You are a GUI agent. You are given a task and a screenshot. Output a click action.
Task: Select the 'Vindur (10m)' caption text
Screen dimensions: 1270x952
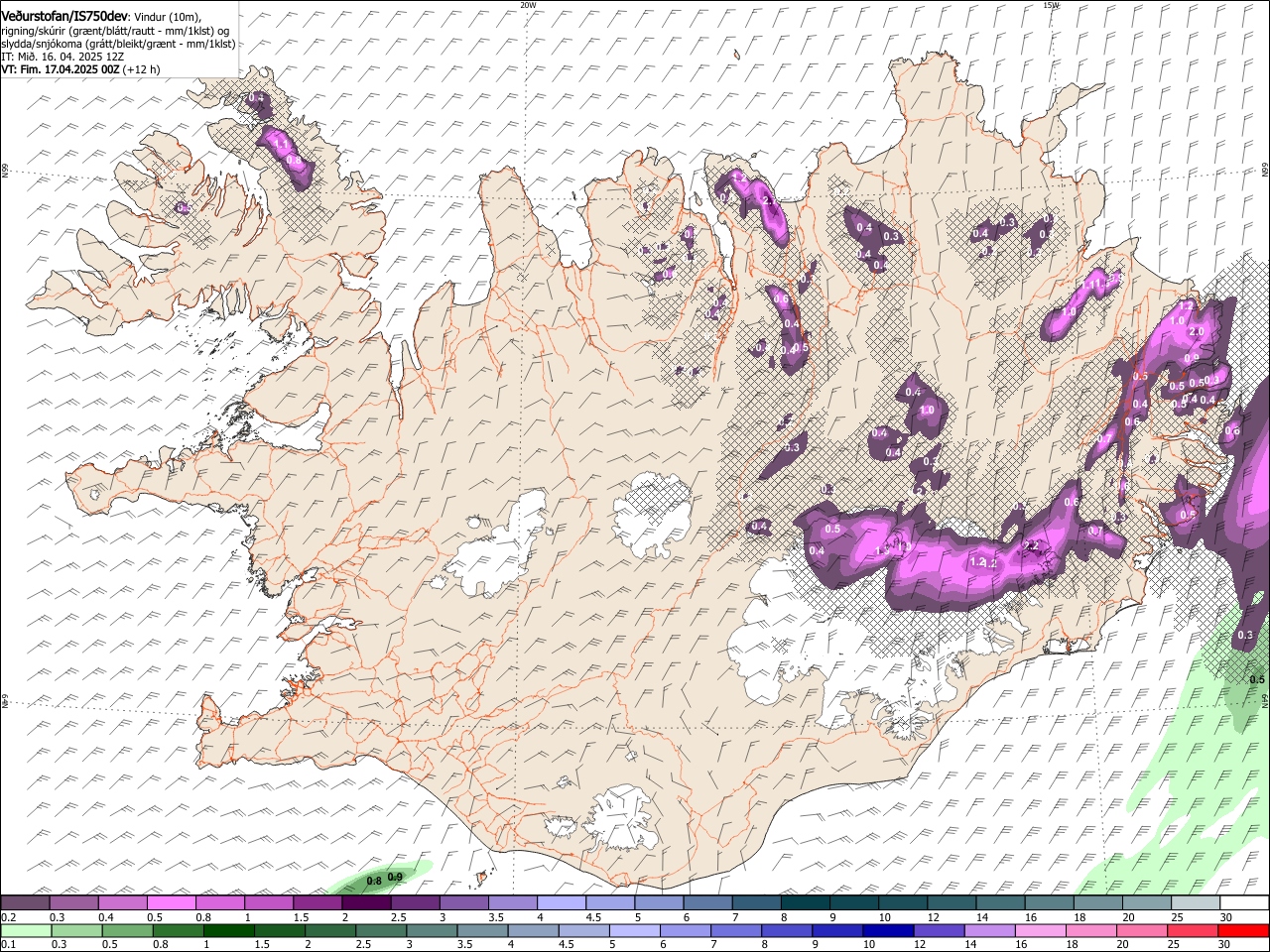tap(168, 18)
